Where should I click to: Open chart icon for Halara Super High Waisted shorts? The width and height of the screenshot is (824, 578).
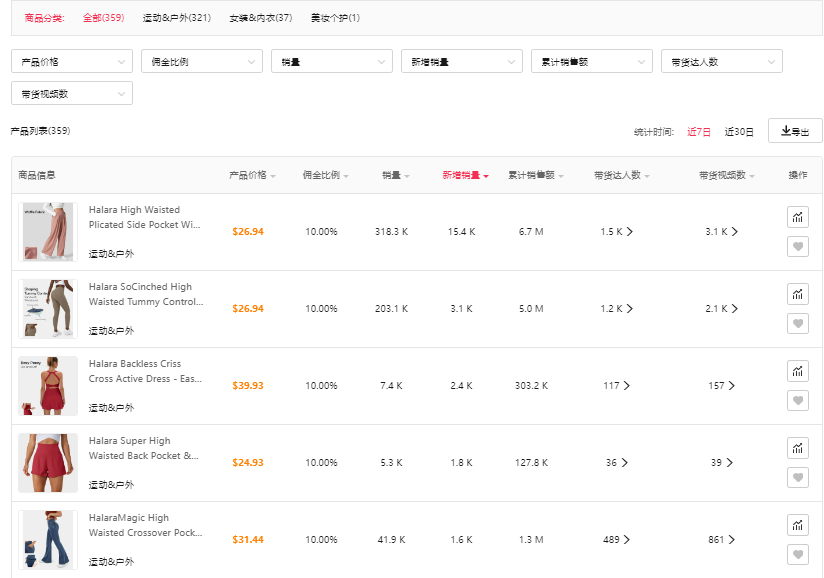(797, 448)
